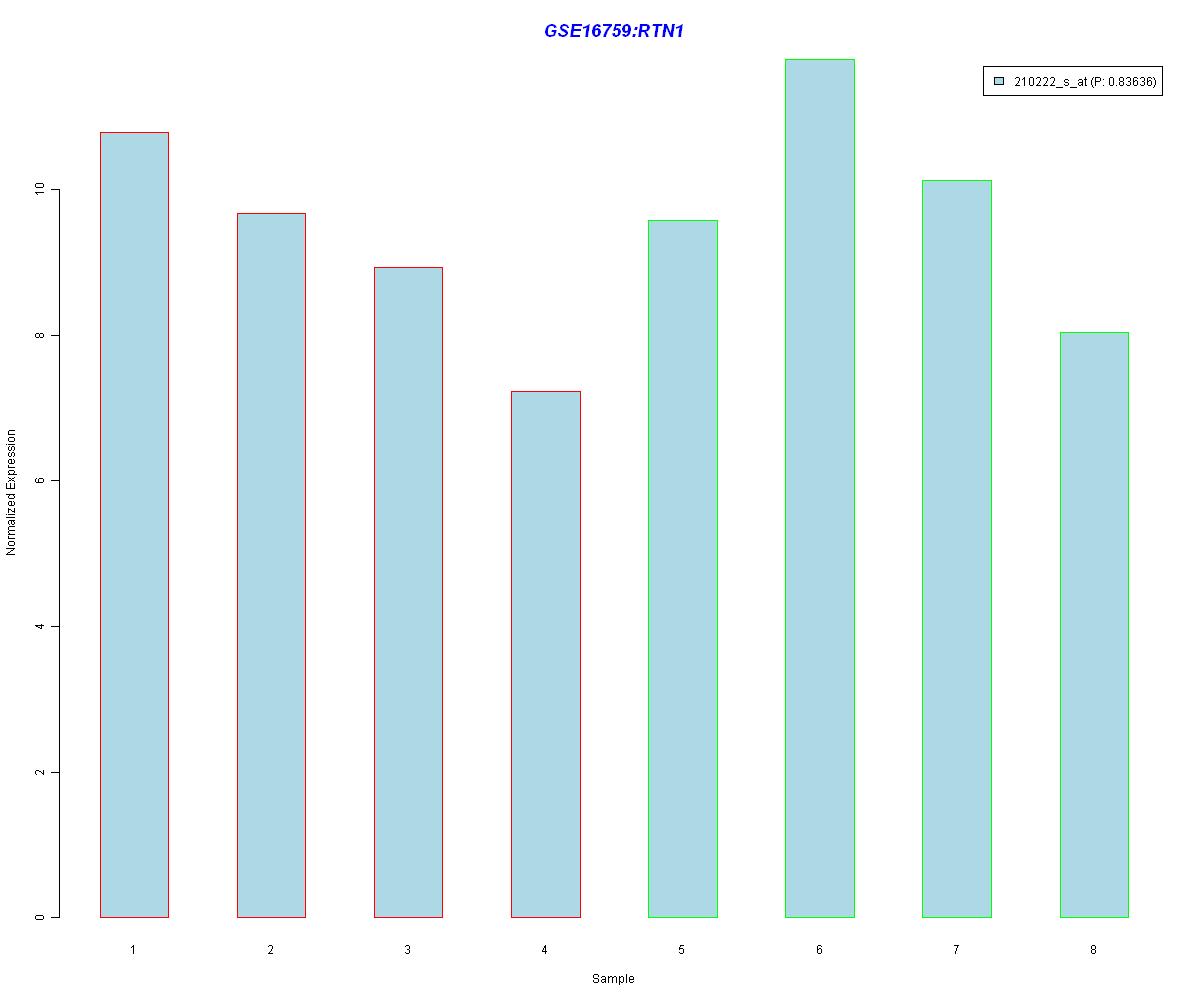Click the x-axis tick label 7
Image resolution: width=1200 pixels, height=1000 pixels.
click(956, 950)
